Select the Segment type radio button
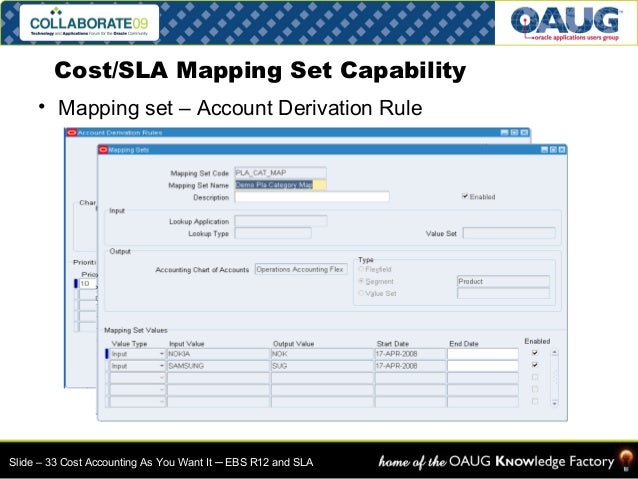 (361, 281)
